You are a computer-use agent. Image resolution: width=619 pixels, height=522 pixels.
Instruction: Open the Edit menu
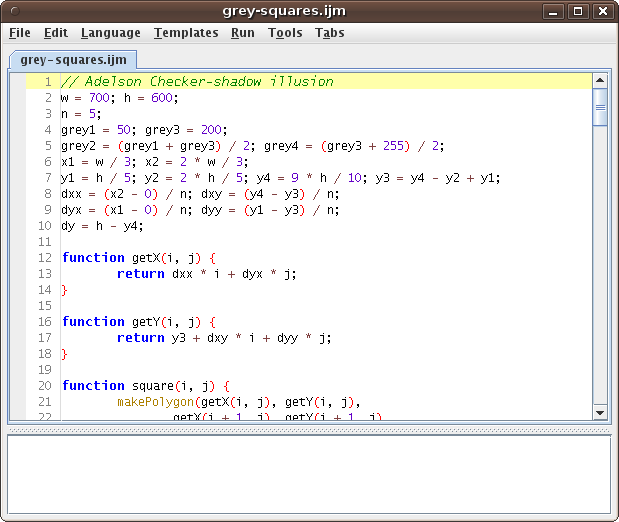pos(56,33)
